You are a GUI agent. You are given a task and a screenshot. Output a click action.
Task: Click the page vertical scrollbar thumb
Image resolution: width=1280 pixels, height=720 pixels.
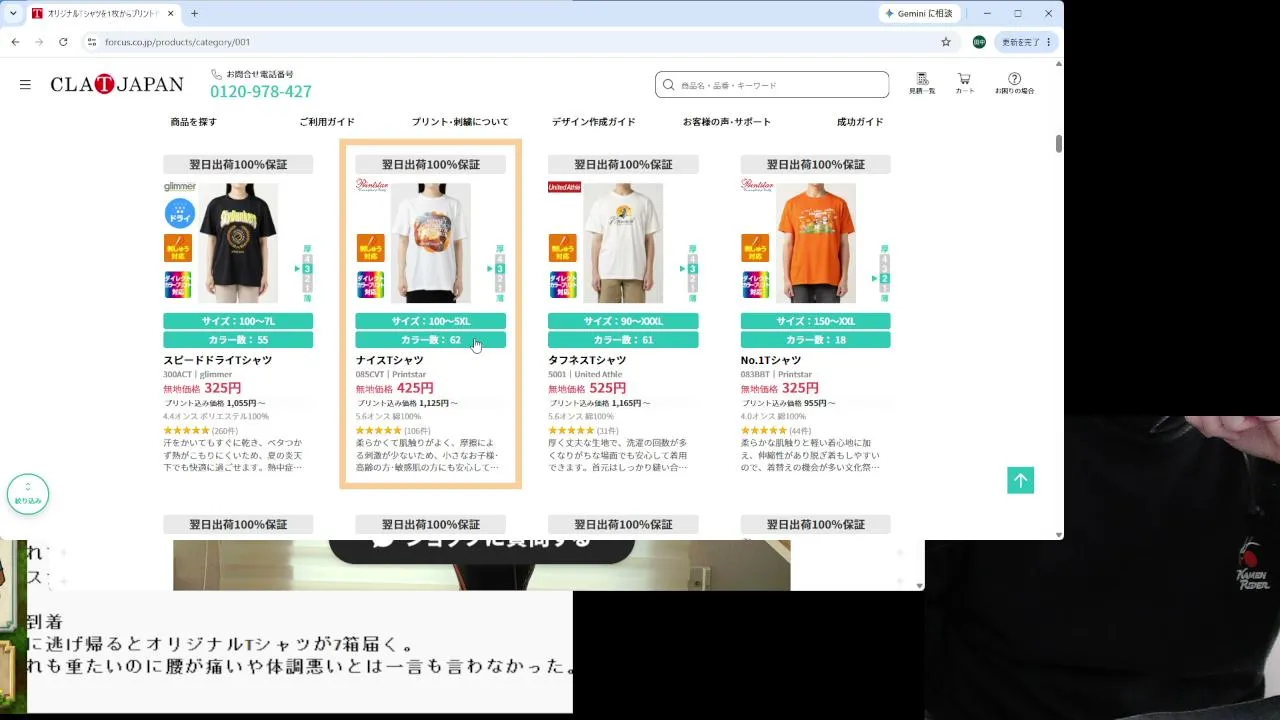(x=1059, y=144)
